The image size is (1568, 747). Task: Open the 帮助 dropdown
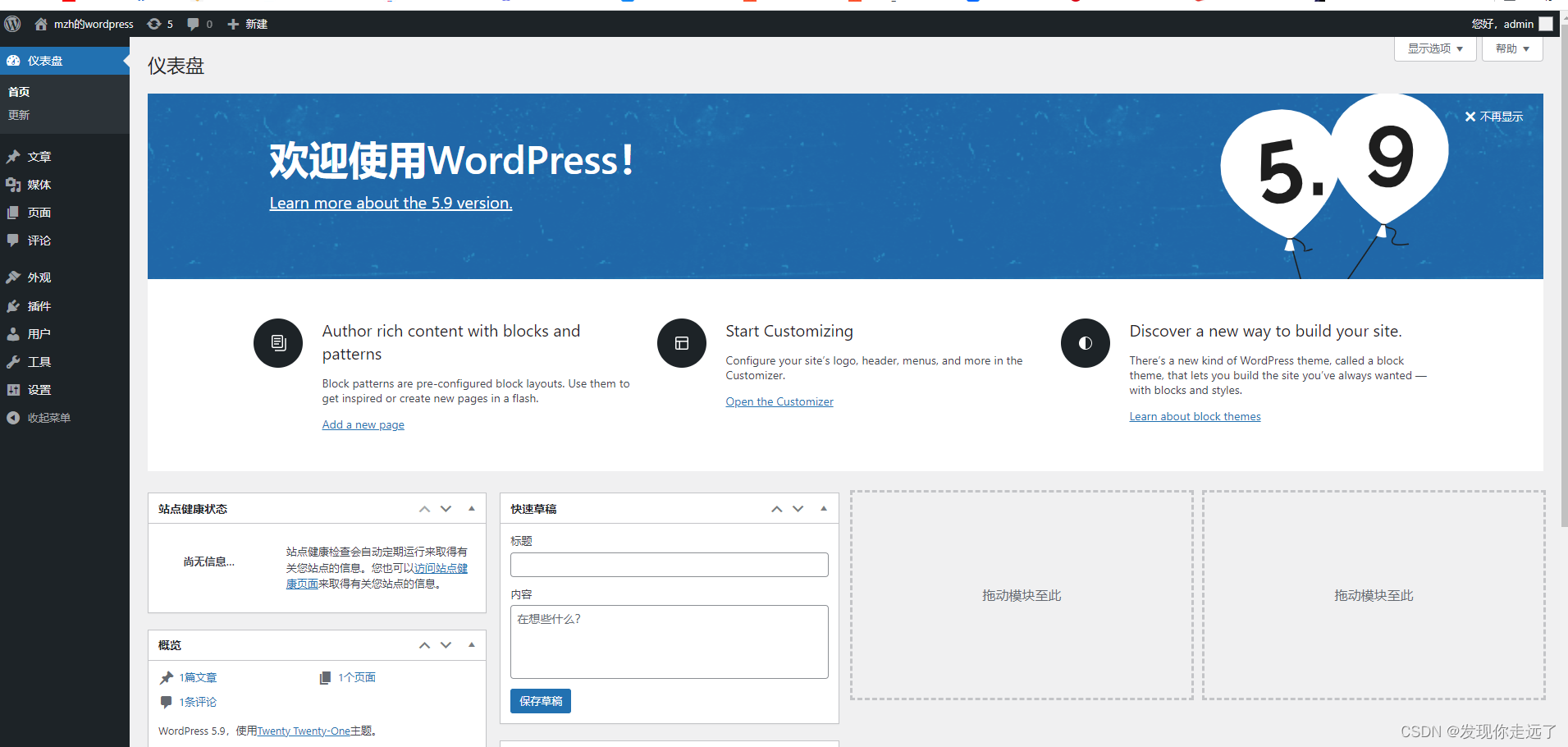click(1512, 48)
